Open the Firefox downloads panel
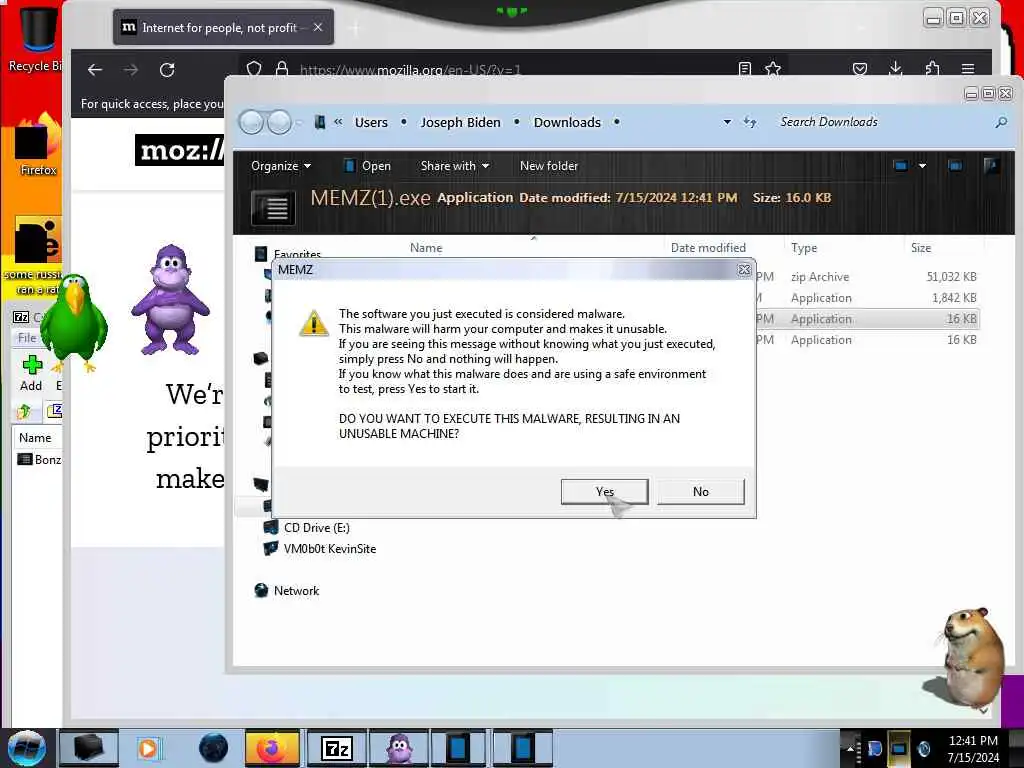 (x=895, y=69)
